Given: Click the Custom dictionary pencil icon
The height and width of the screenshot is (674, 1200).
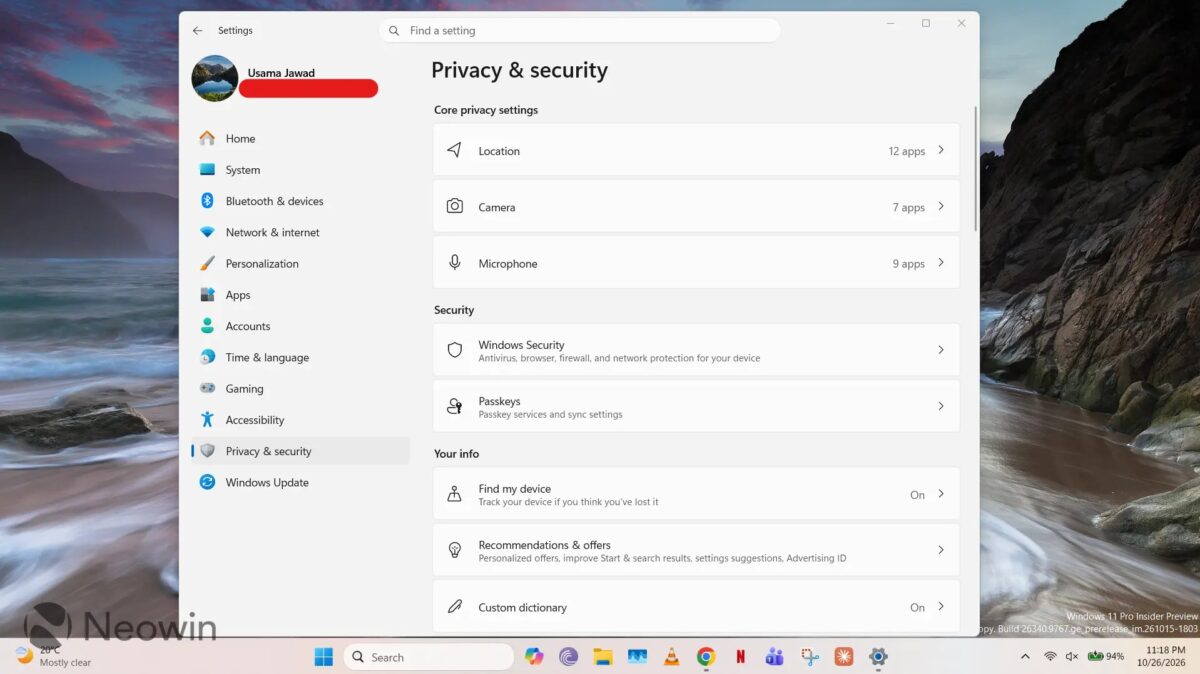Looking at the screenshot, I should pyautogui.click(x=454, y=606).
